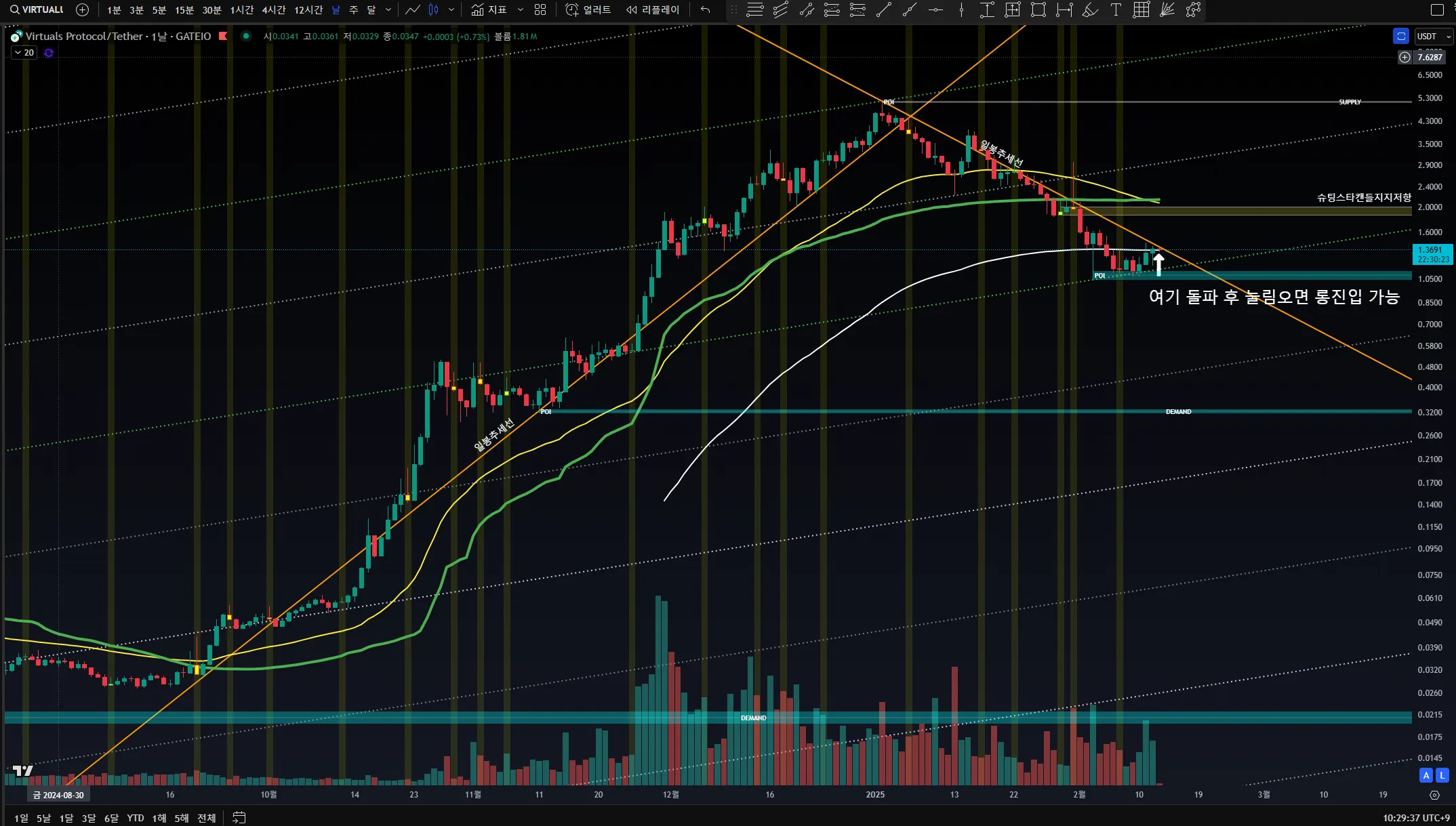Select the vertical line tool
This screenshot has height=826, width=1456.
(961, 9)
